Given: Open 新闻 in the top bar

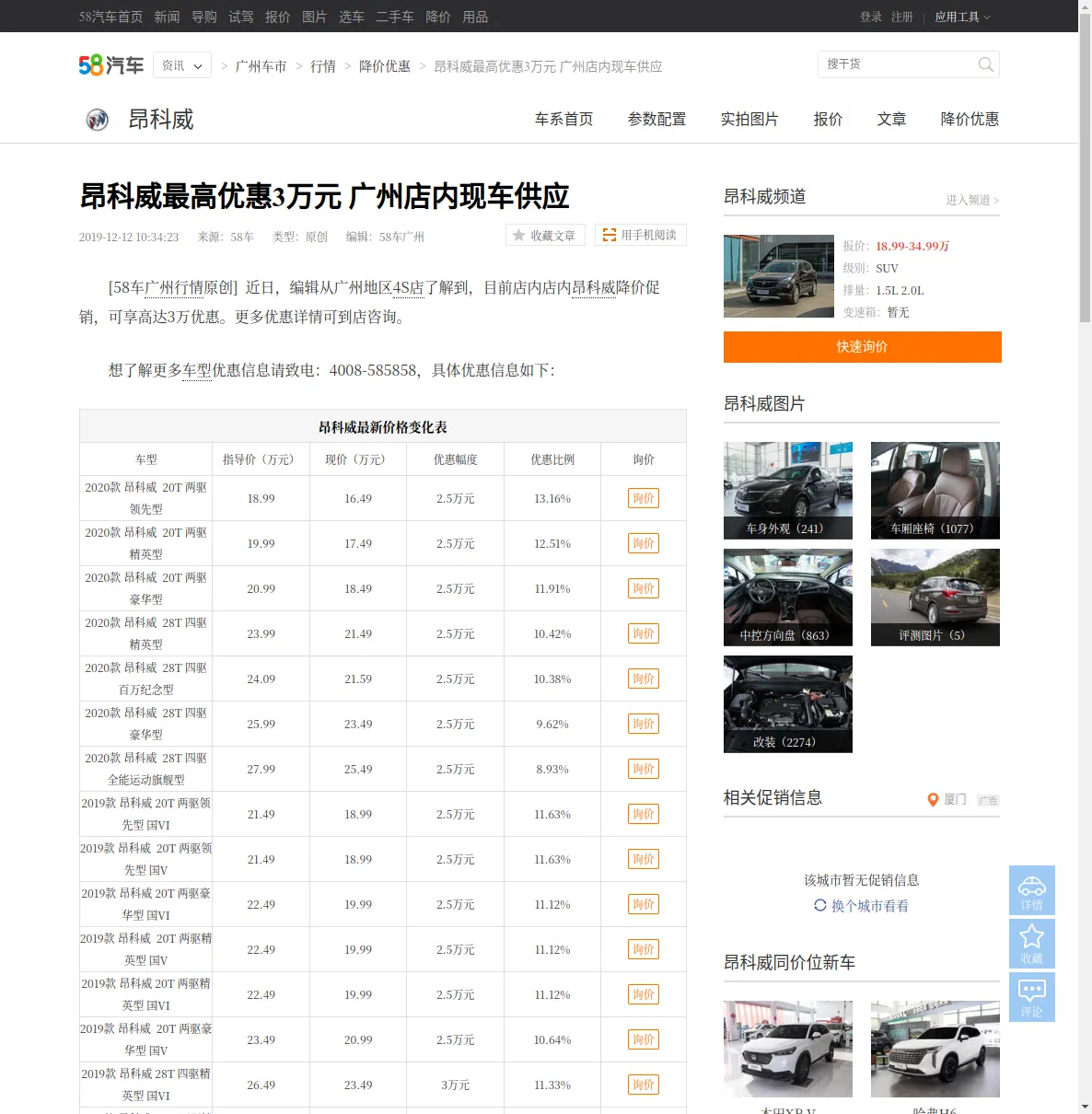Looking at the screenshot, I should click(167, 17).
